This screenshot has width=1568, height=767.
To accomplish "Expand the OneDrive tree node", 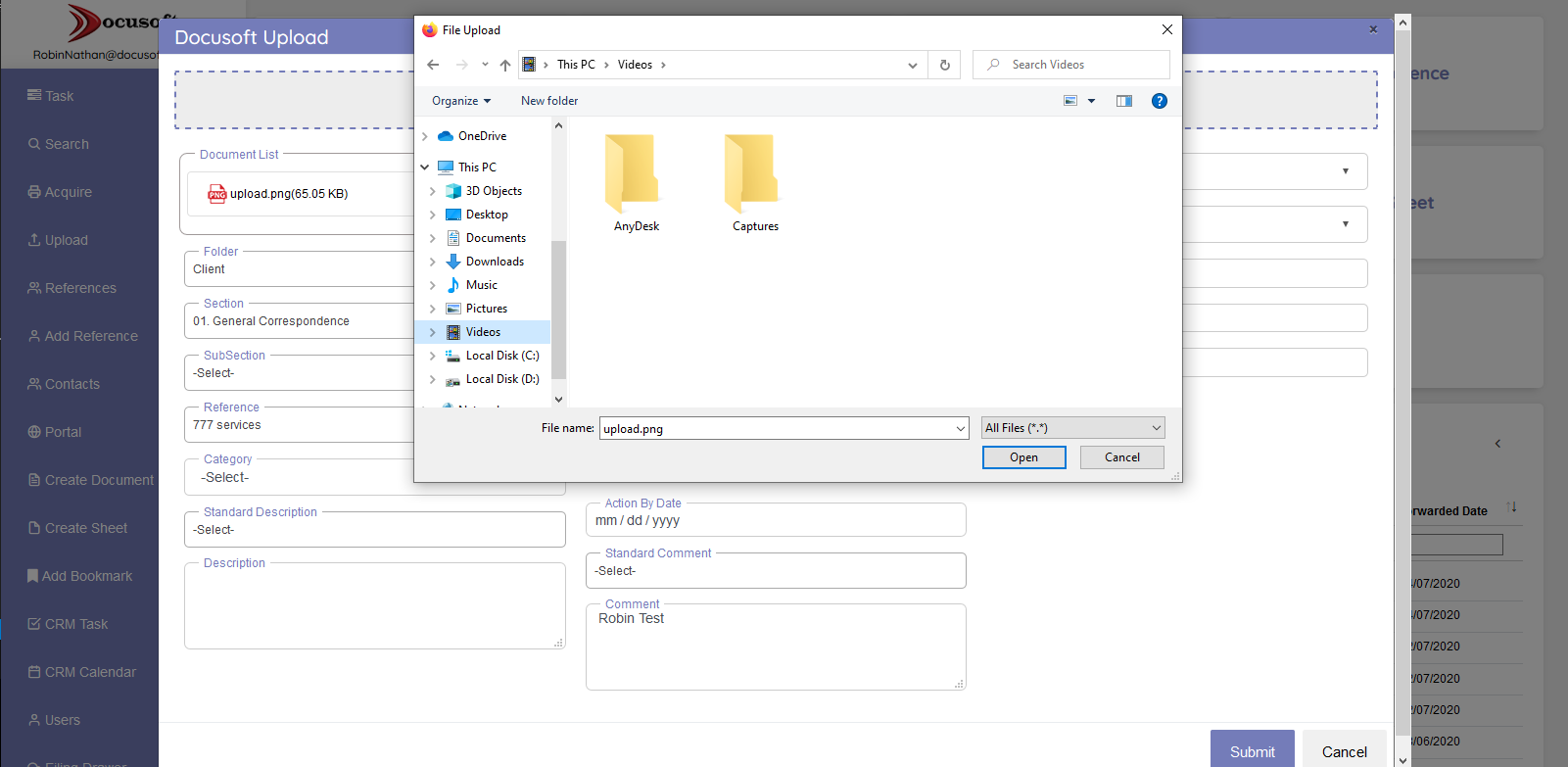I will tap(425, 136).
